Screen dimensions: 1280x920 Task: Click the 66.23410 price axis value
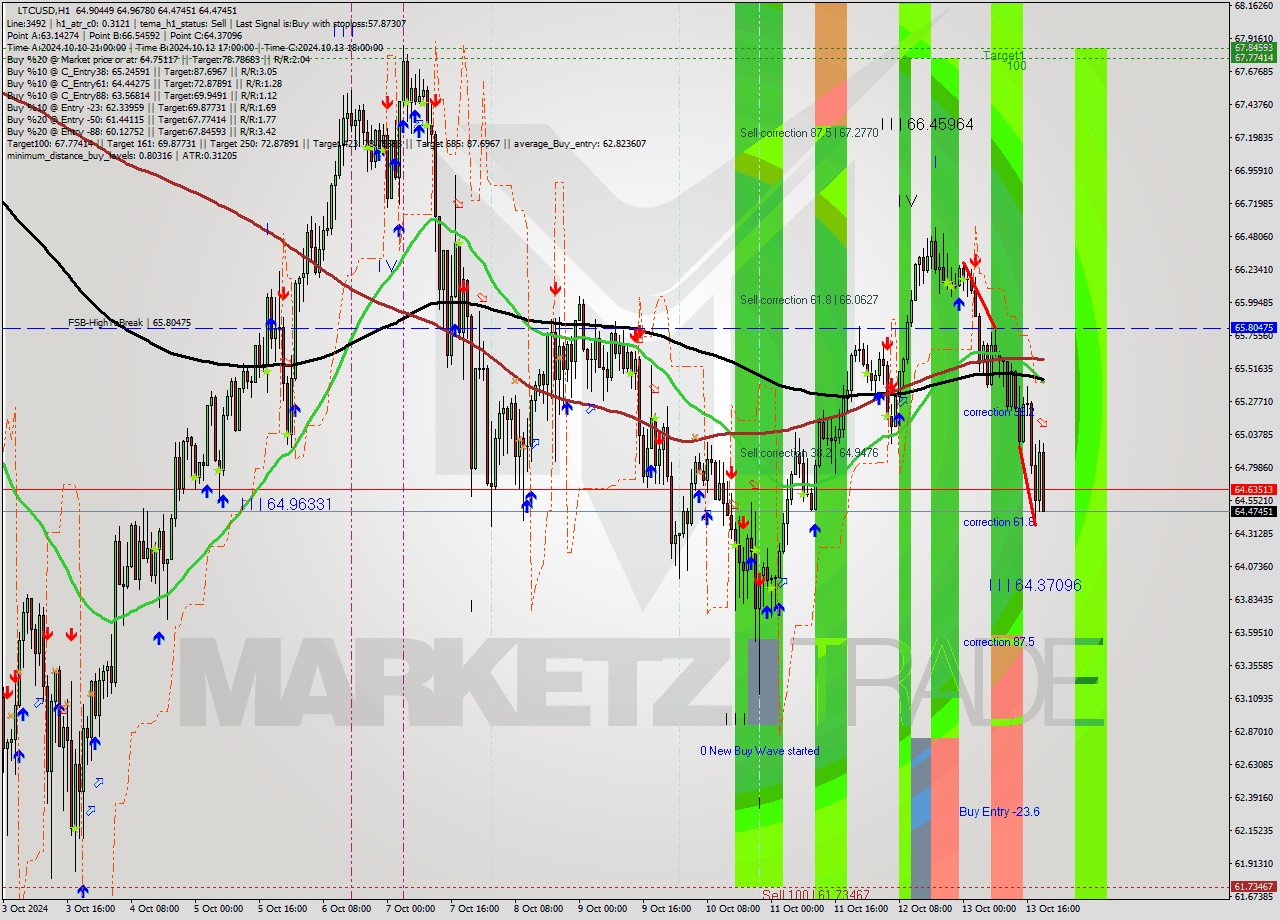pos(1254,270)
